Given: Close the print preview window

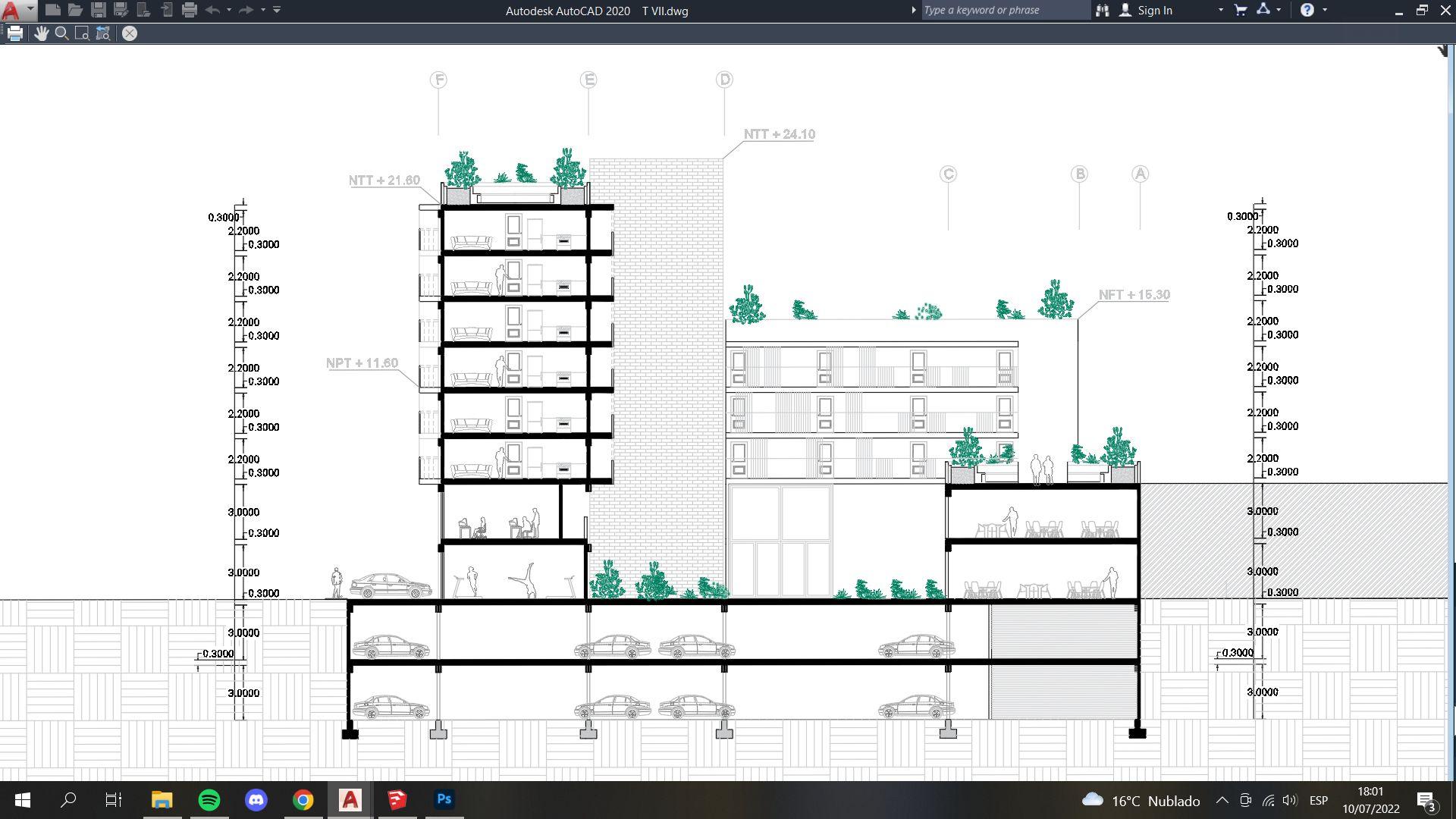Looking at the screenshot, I should (x=130, y=33).
